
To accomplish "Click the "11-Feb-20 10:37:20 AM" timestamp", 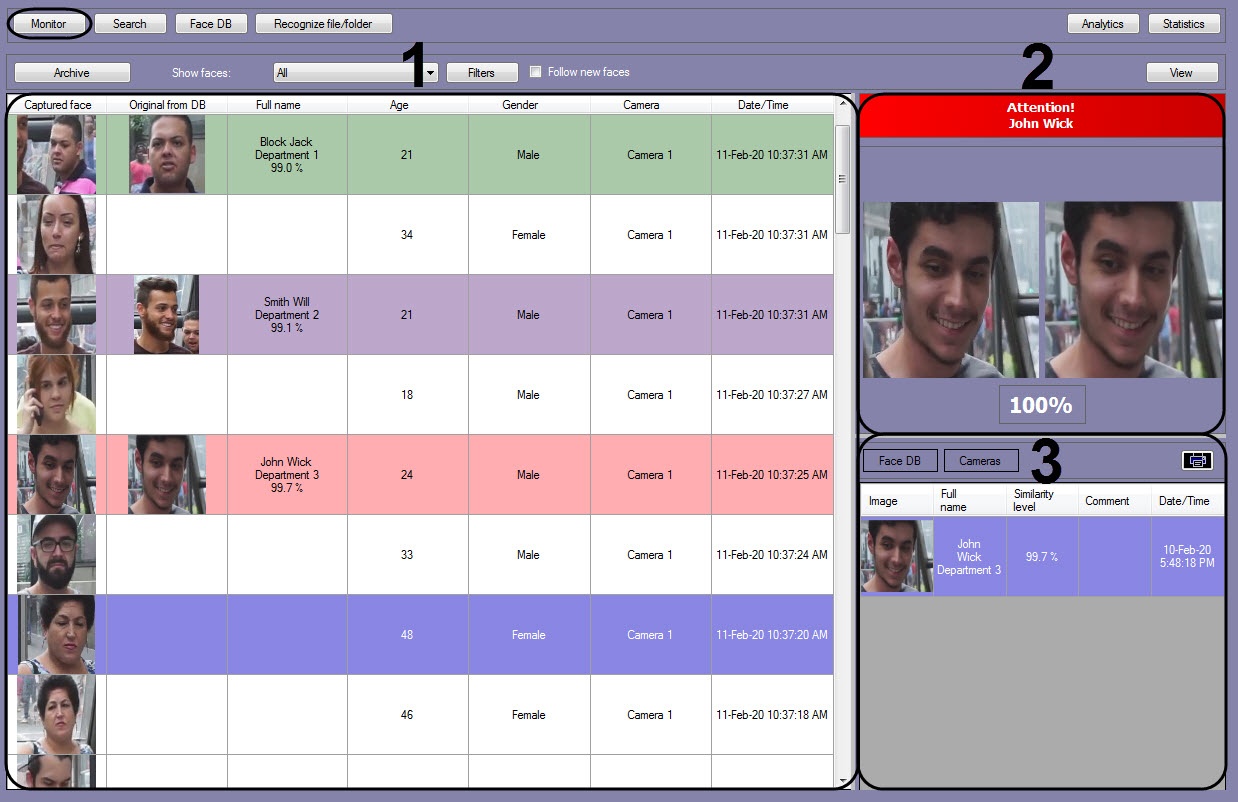I will (x=772, y=635).
